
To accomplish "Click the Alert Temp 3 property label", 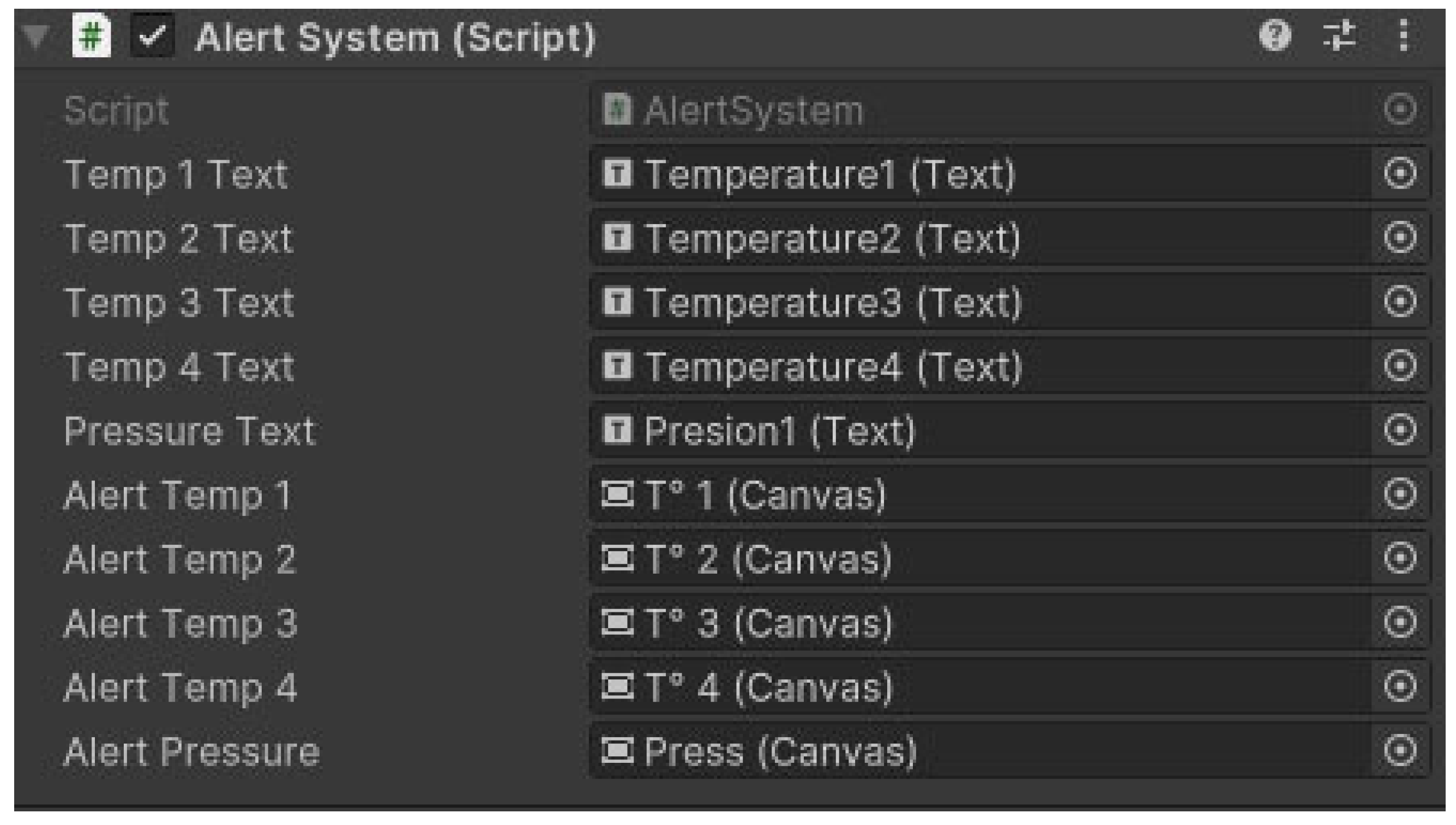I will 180,623.
